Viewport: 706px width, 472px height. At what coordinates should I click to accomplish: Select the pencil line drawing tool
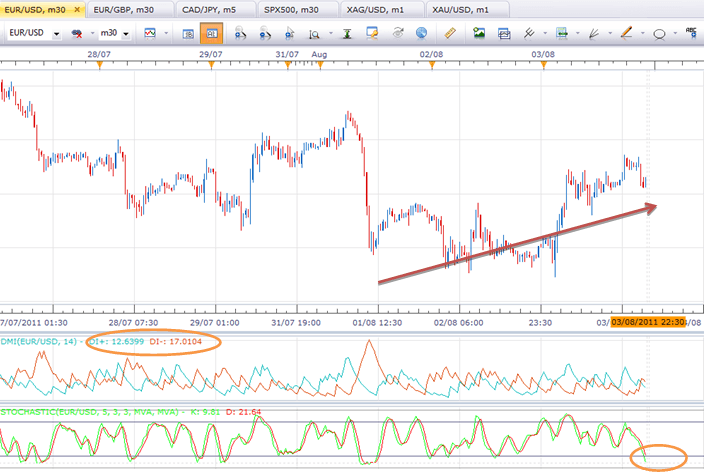(626, 33)
